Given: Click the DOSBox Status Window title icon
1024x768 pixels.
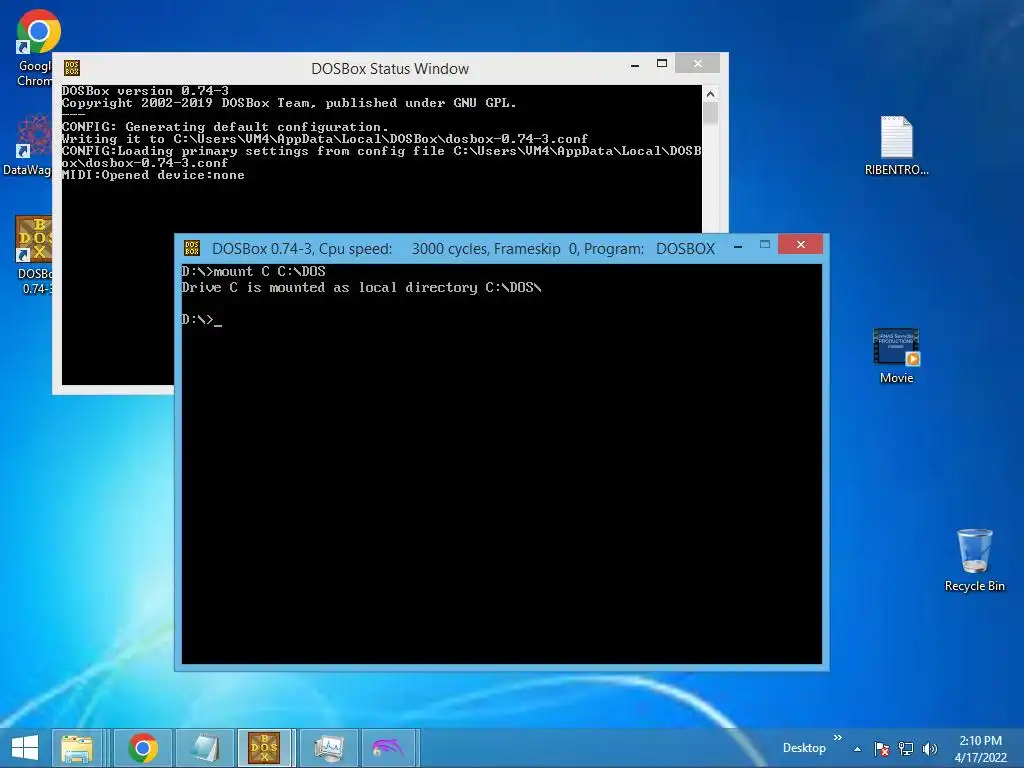Looking at the screenshot, I should (x=72, y=68).
